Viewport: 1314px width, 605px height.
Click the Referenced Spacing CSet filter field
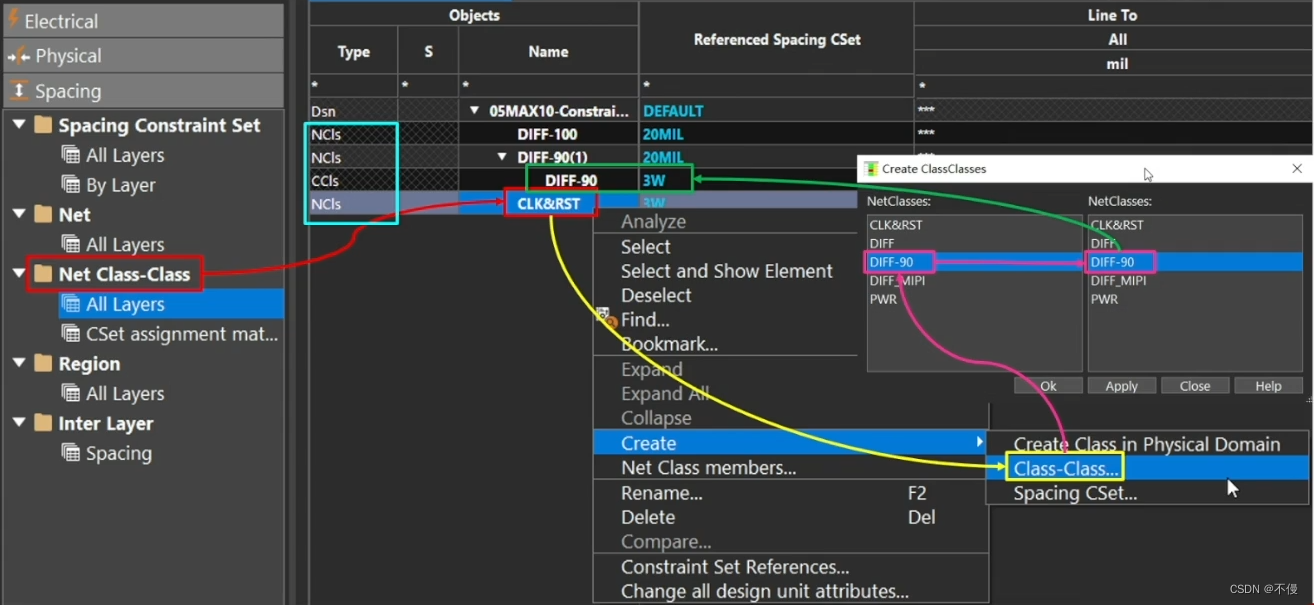tap(776, 87)
